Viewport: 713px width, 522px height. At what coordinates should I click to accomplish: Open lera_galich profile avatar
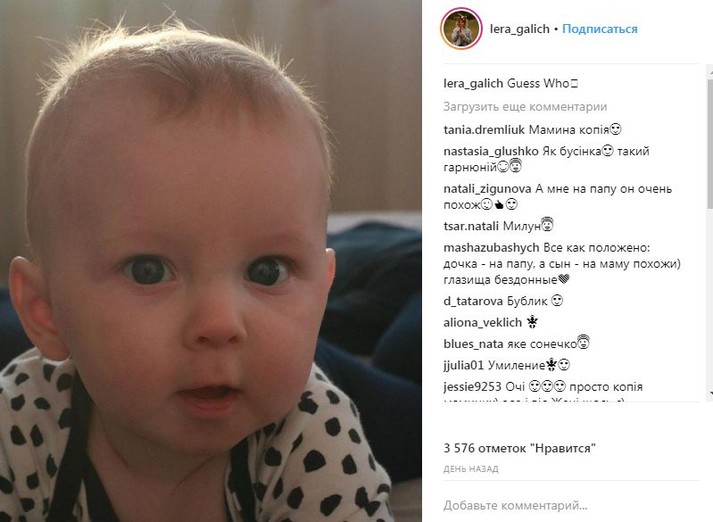coord(461,29)
